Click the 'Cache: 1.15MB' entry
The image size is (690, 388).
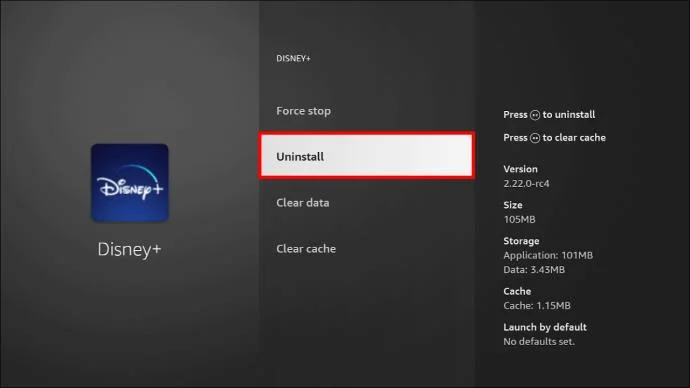click(x=537, y=306)
